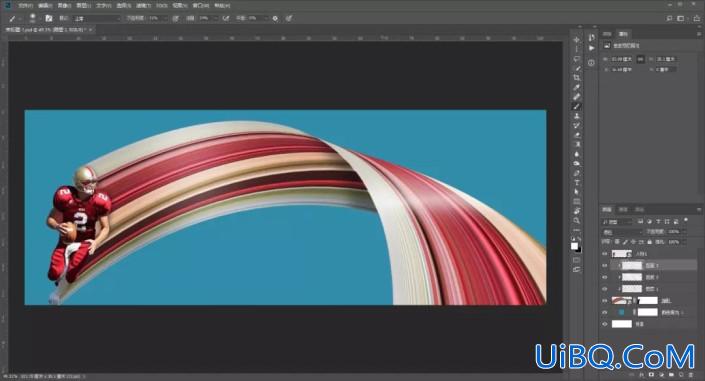Screen dimensions: 705x381
Task: Click the foreground white color swatch
Action: [x=574, y=246]
